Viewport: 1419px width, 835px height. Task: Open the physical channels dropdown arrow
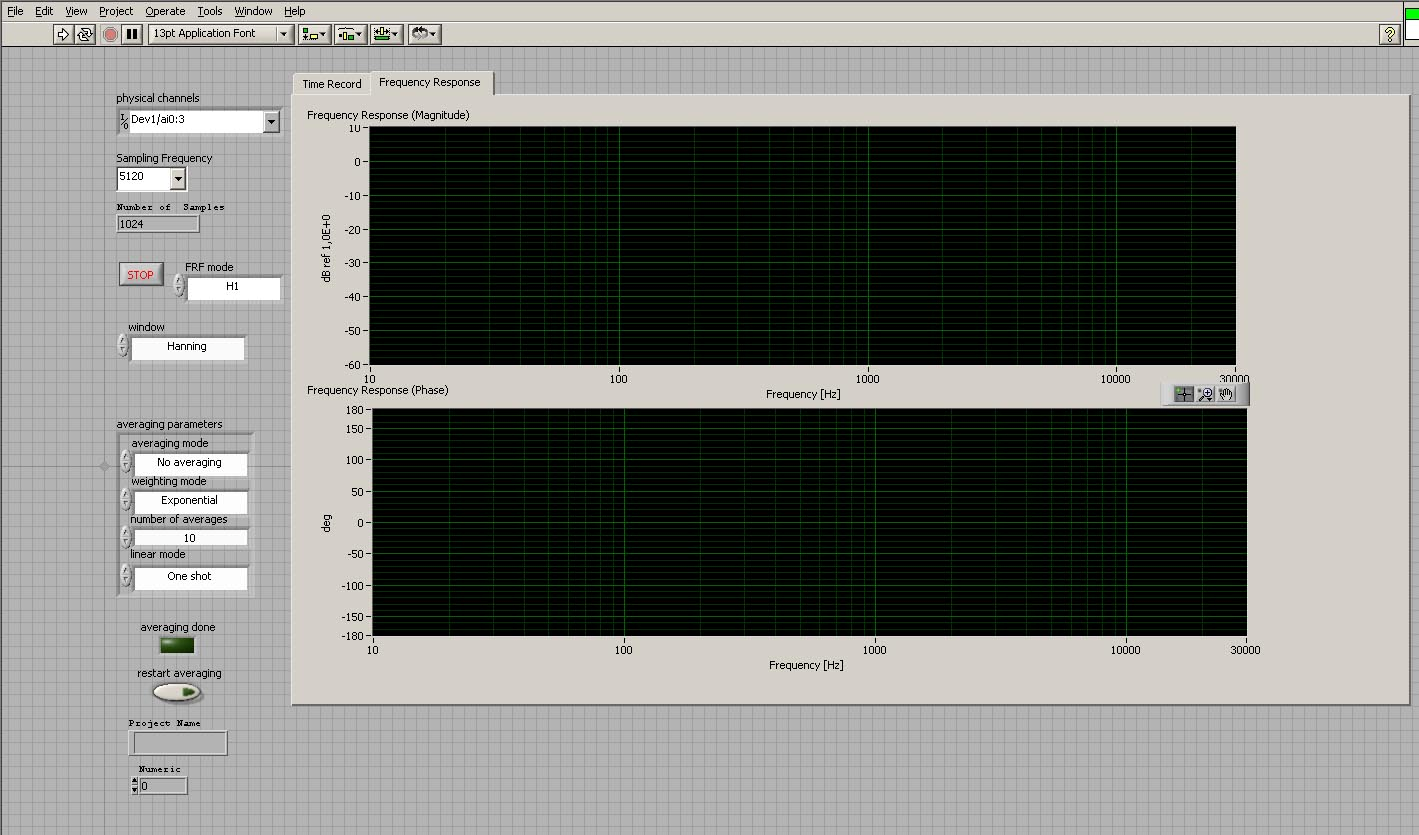click(x=272, y=122)
